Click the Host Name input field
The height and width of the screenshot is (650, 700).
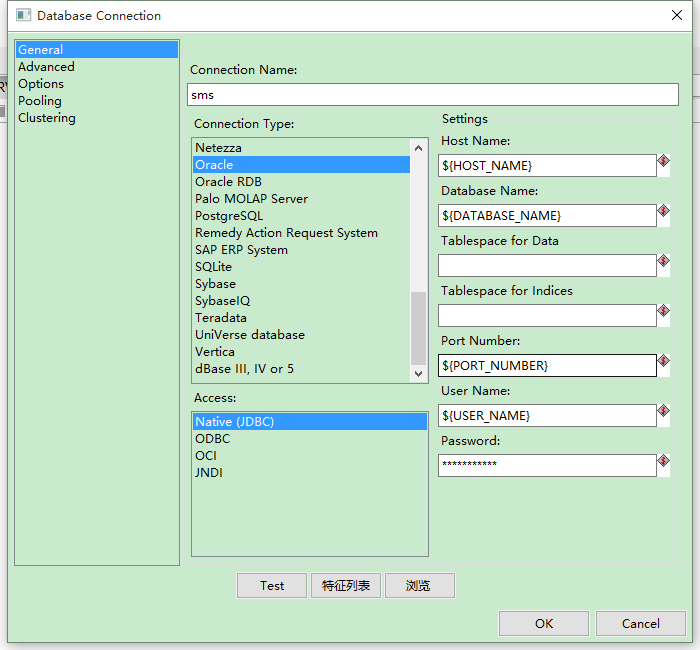click(547, 166)
